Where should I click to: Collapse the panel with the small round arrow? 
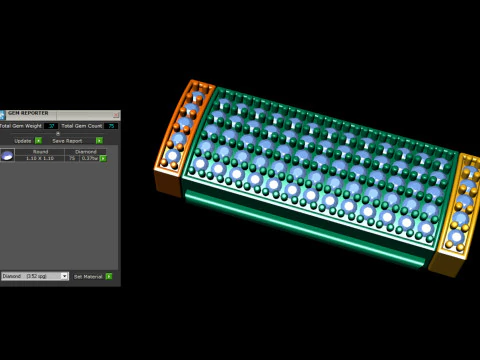[58, 134]
